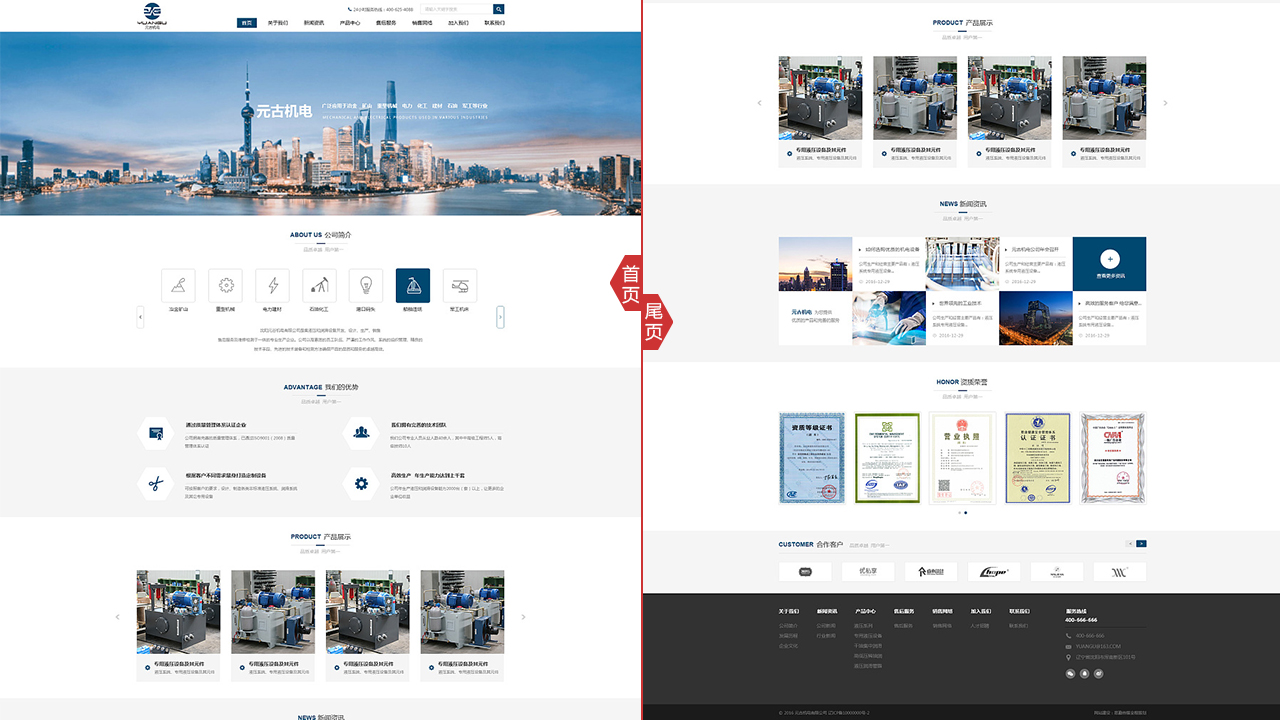Viewport: 1280px width, 720px height.
Task: Click the plus icon to view more news
Action: point(1110,260)
